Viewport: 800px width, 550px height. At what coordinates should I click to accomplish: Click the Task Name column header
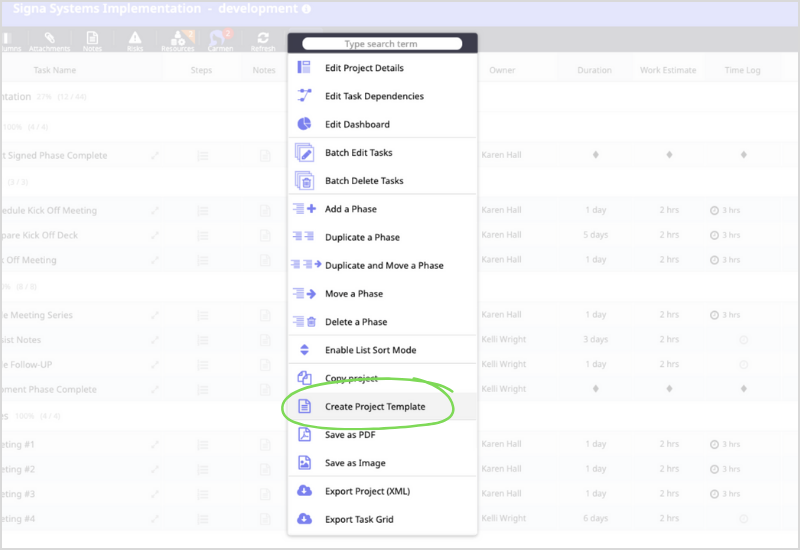(x=55, y=70)
